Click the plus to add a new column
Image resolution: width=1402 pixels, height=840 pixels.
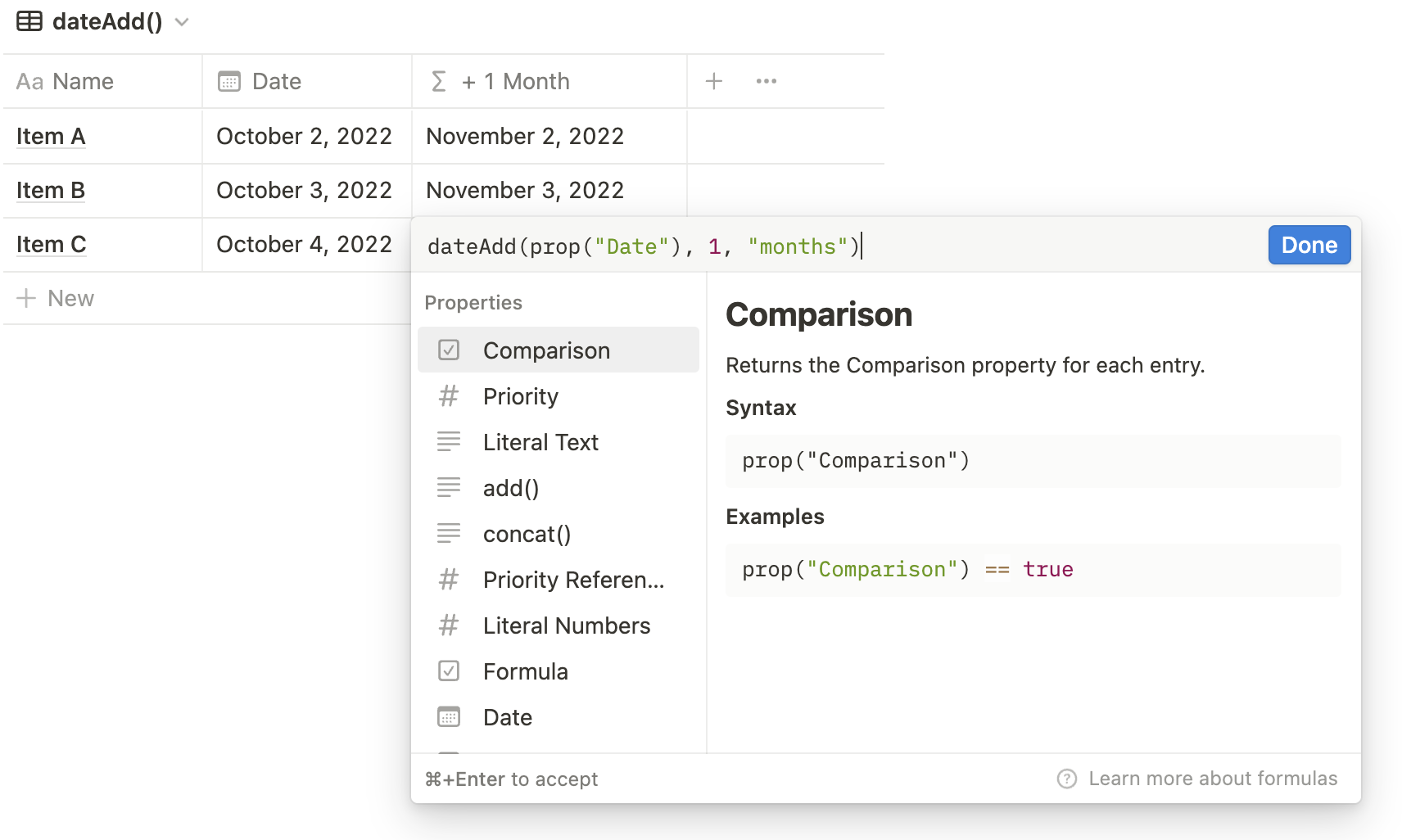point(713,81)
